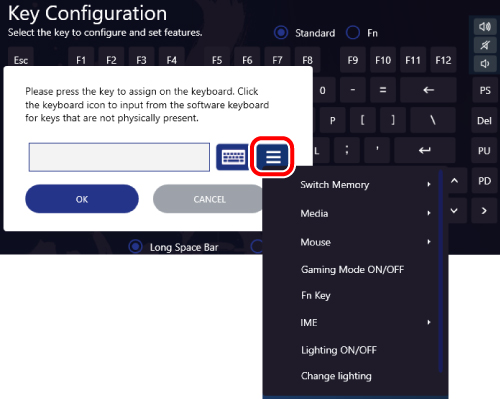Screen dimensions: 500x399
Task: Select the apostrophe key
Action: (377, 150)
